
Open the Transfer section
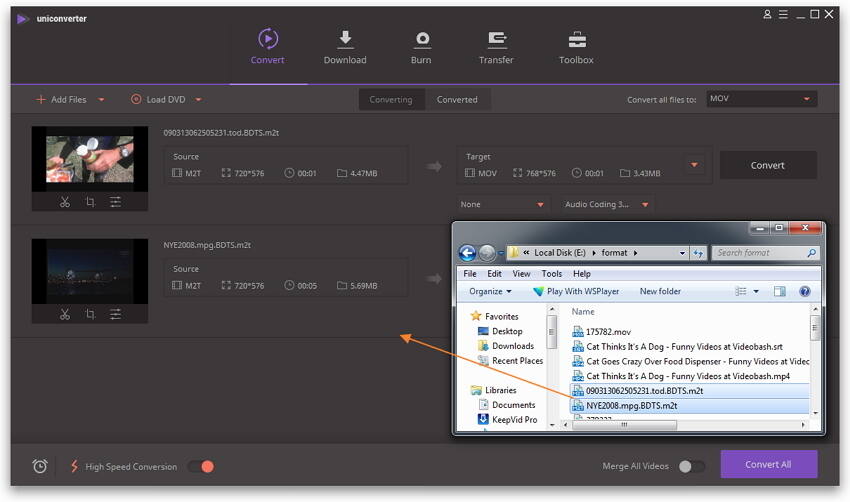click(496, 48)
